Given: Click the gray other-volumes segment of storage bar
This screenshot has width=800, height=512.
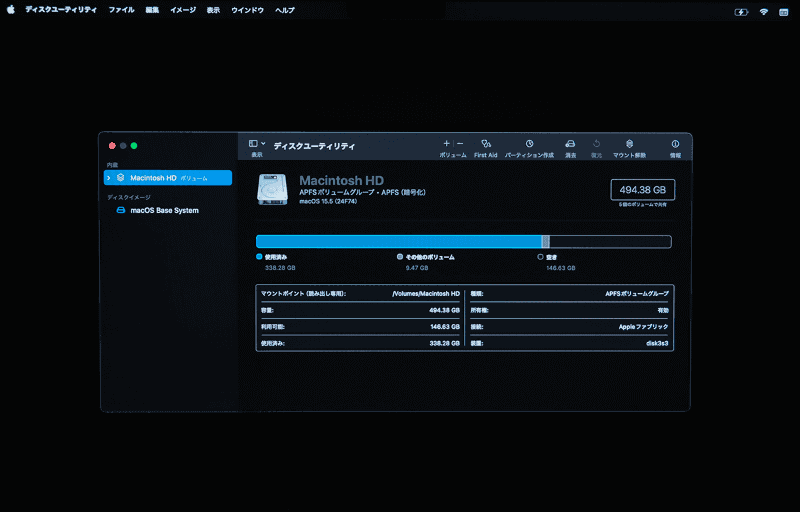Looking at the screenshot, I should click(545, 242).
